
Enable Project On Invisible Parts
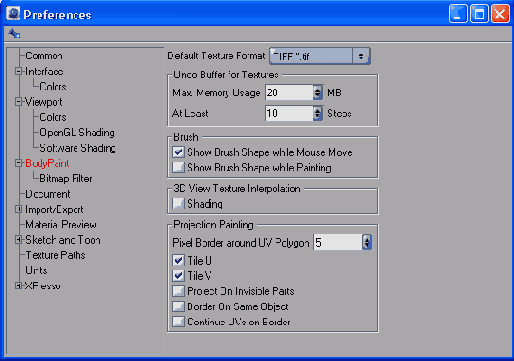click(x=178, y=291)
